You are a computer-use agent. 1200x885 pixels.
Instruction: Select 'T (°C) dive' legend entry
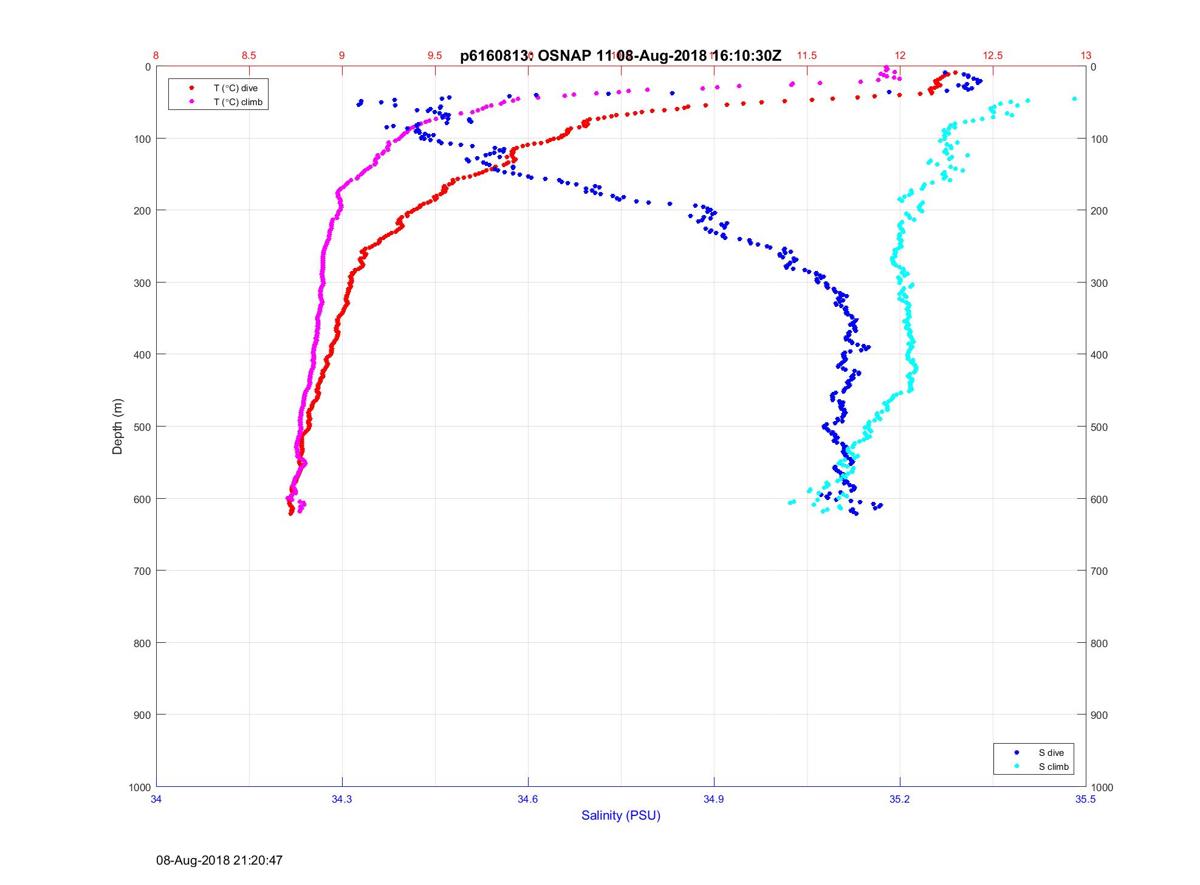pos(235,88)
